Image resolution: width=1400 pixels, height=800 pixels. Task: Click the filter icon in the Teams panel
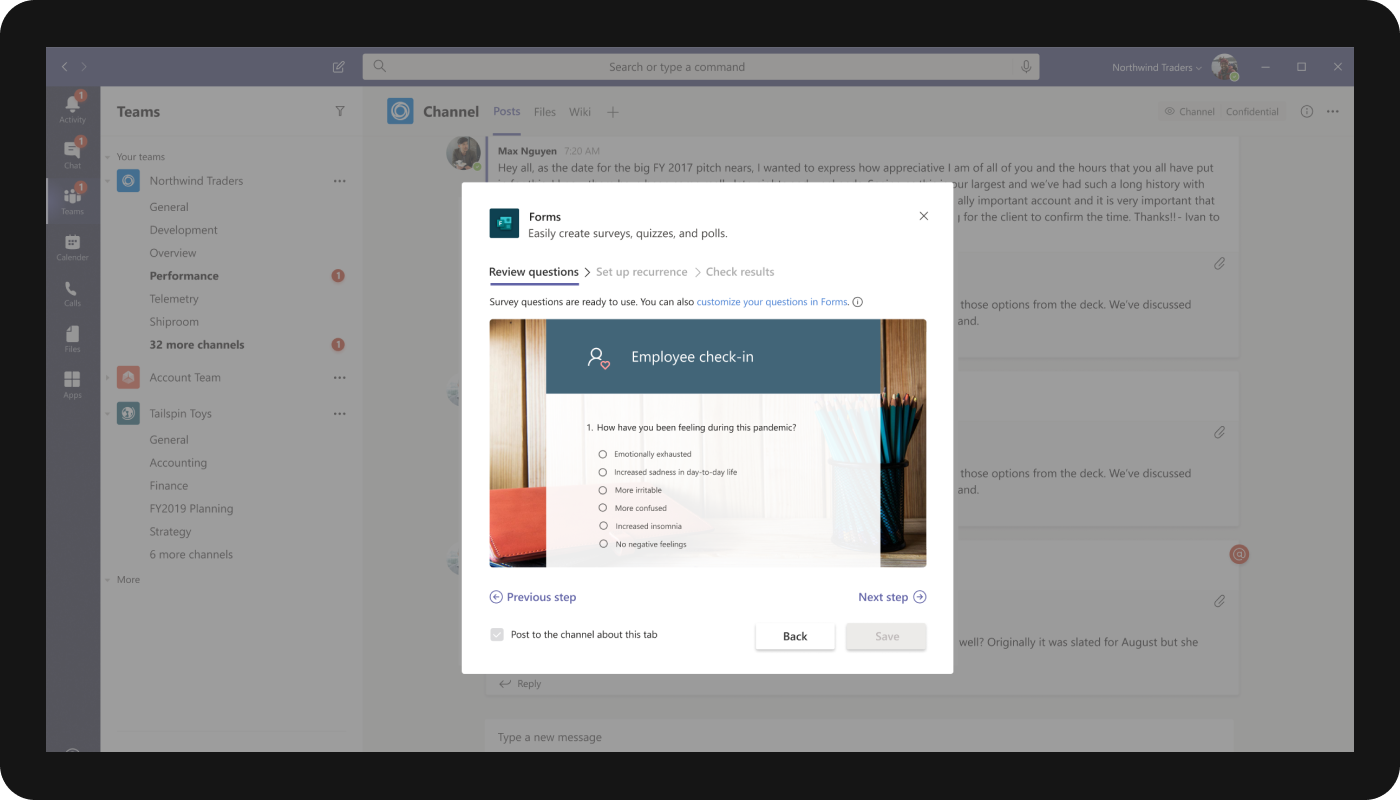[340, 111]
